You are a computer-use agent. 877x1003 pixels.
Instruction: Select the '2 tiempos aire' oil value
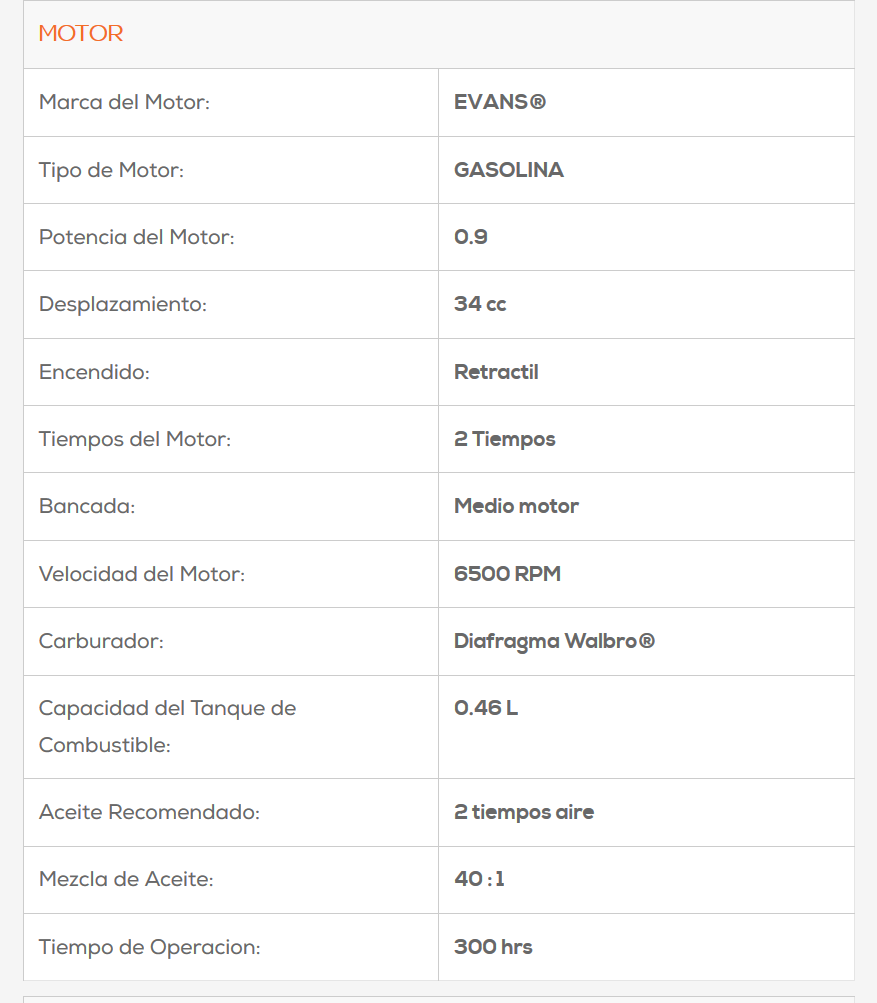tap(524, 812)
